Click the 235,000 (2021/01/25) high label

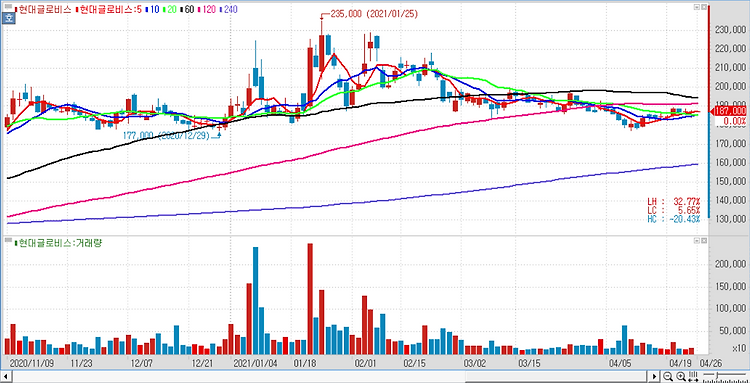pyautogui.click(x=374, y=14)
